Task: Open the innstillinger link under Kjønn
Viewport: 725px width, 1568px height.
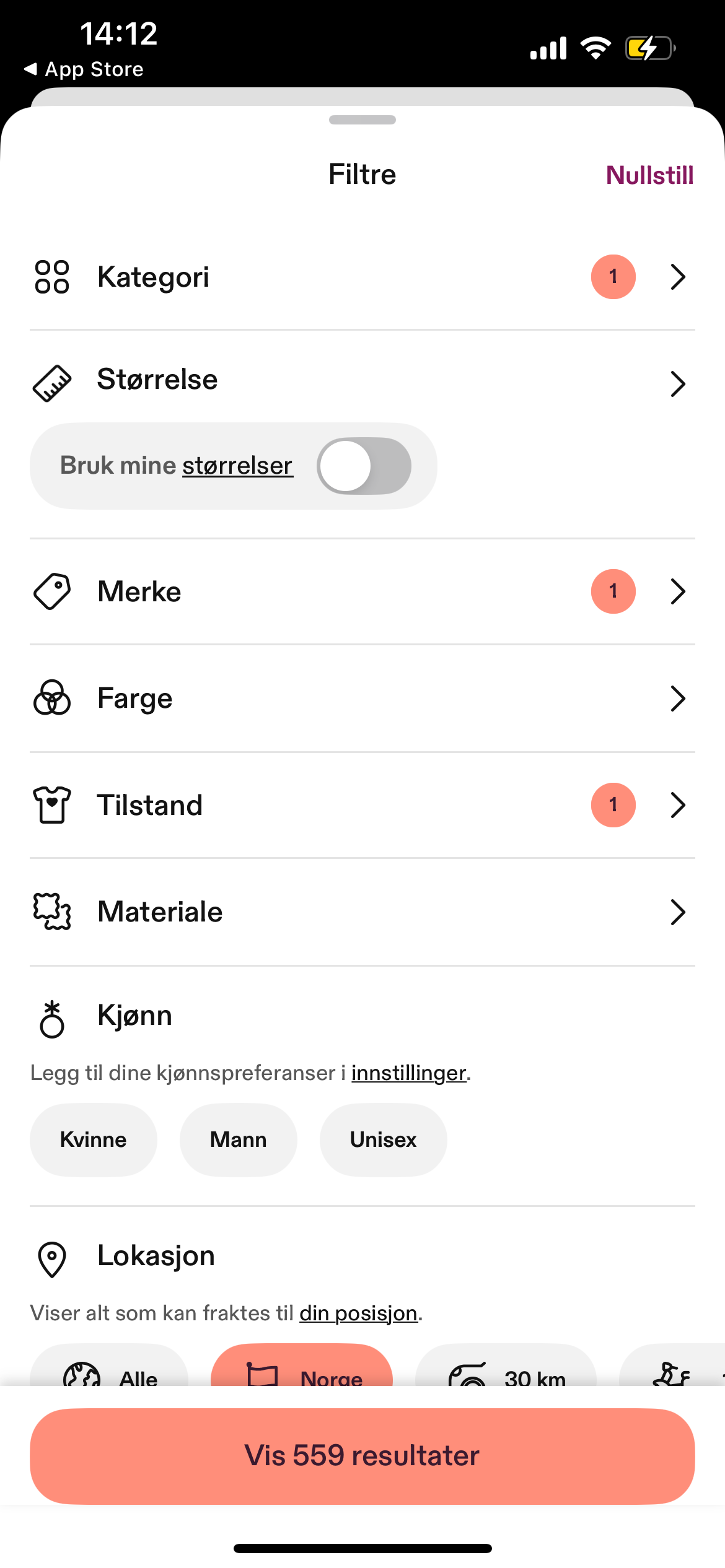Action: [408, 1073]
